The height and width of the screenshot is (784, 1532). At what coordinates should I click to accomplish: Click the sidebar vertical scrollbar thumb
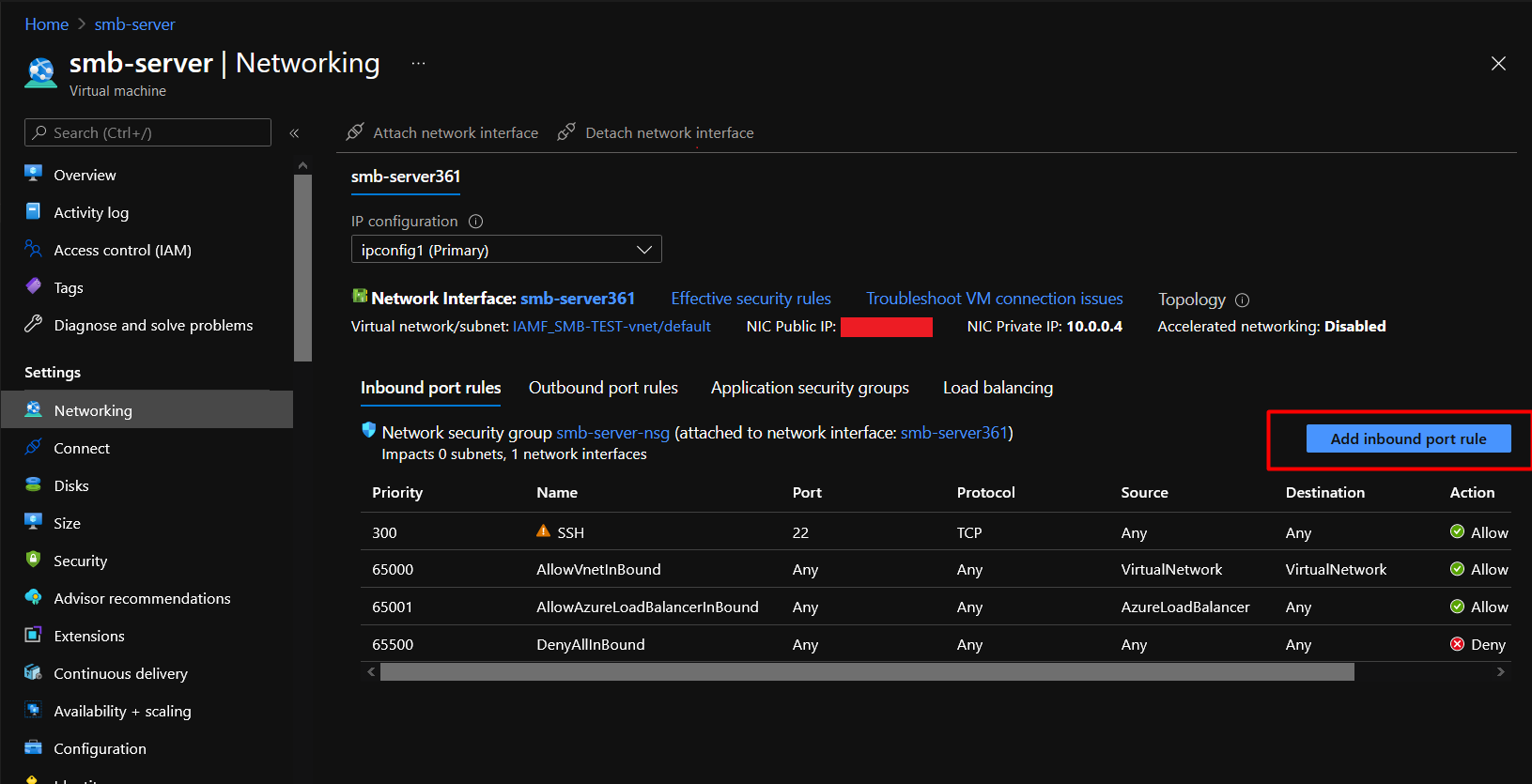[x=302, y=268]
